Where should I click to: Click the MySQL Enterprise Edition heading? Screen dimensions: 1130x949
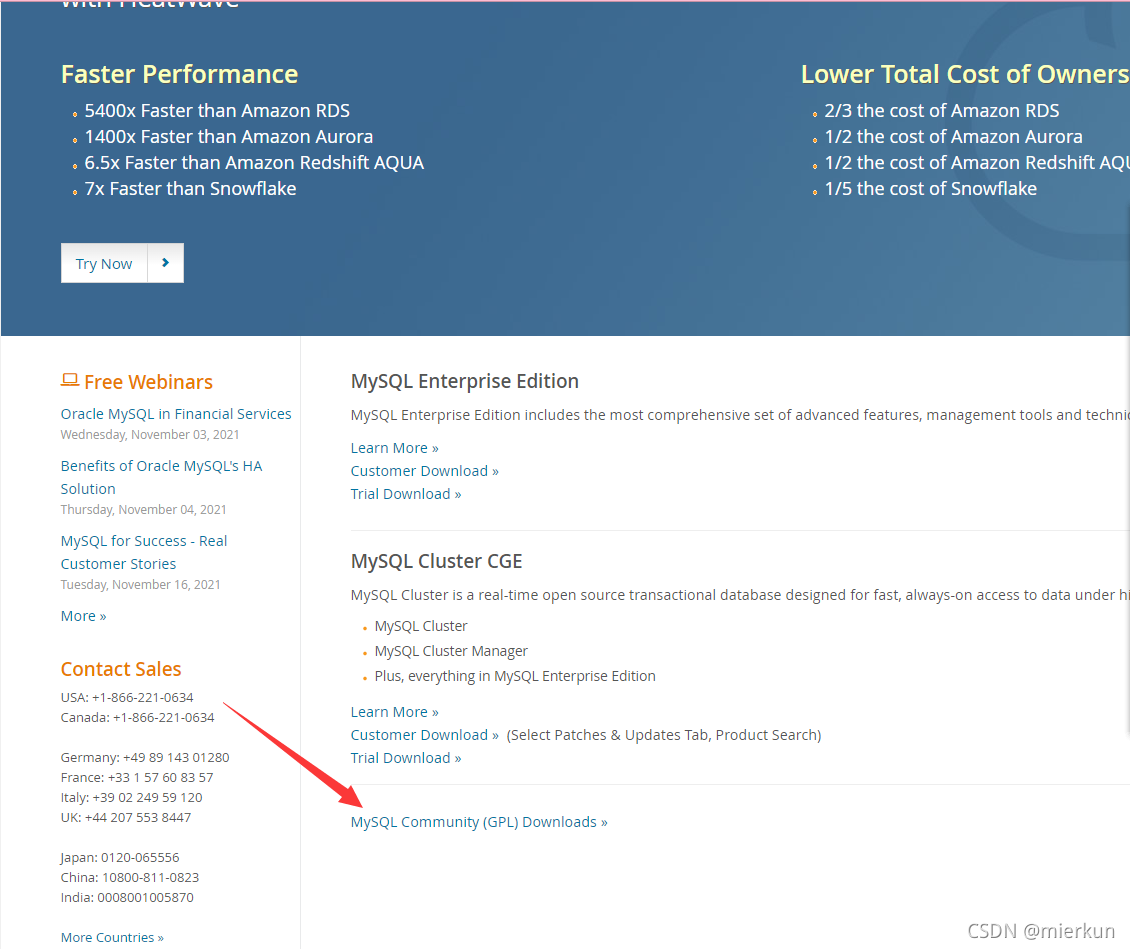click(x=465, y=381)
